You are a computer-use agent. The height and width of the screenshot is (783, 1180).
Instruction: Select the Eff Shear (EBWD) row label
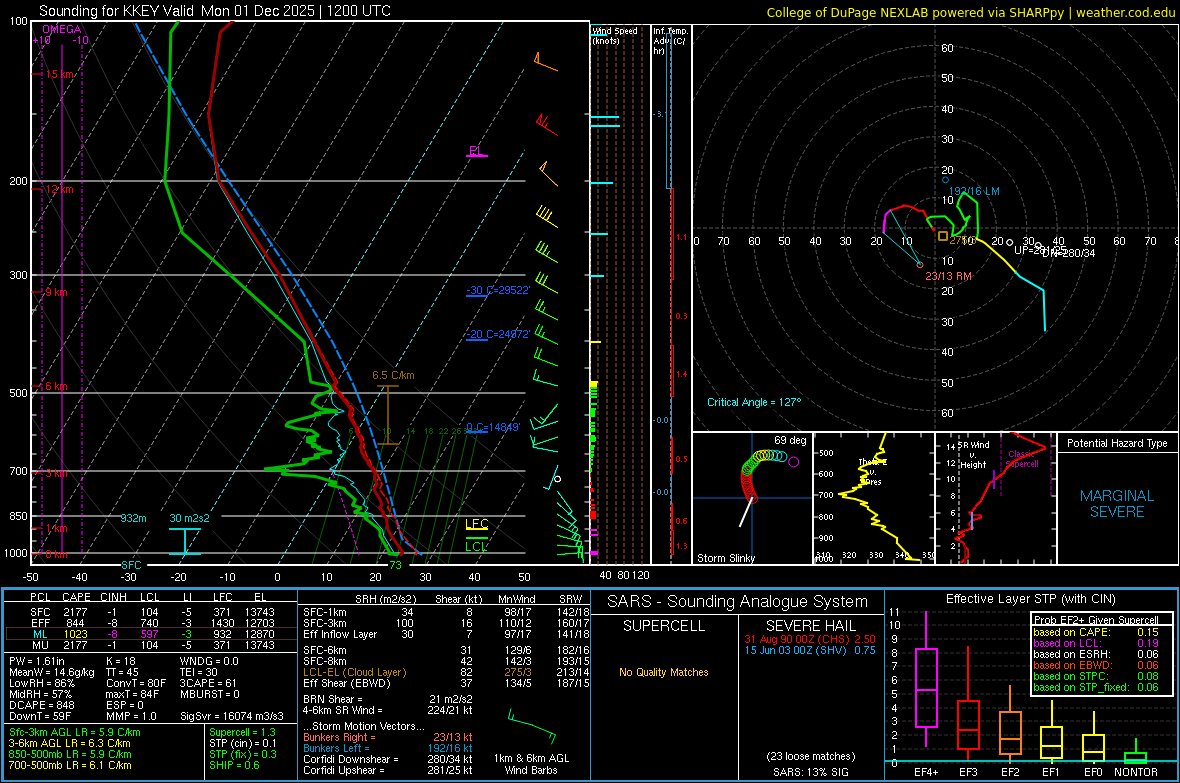[346, 684]
